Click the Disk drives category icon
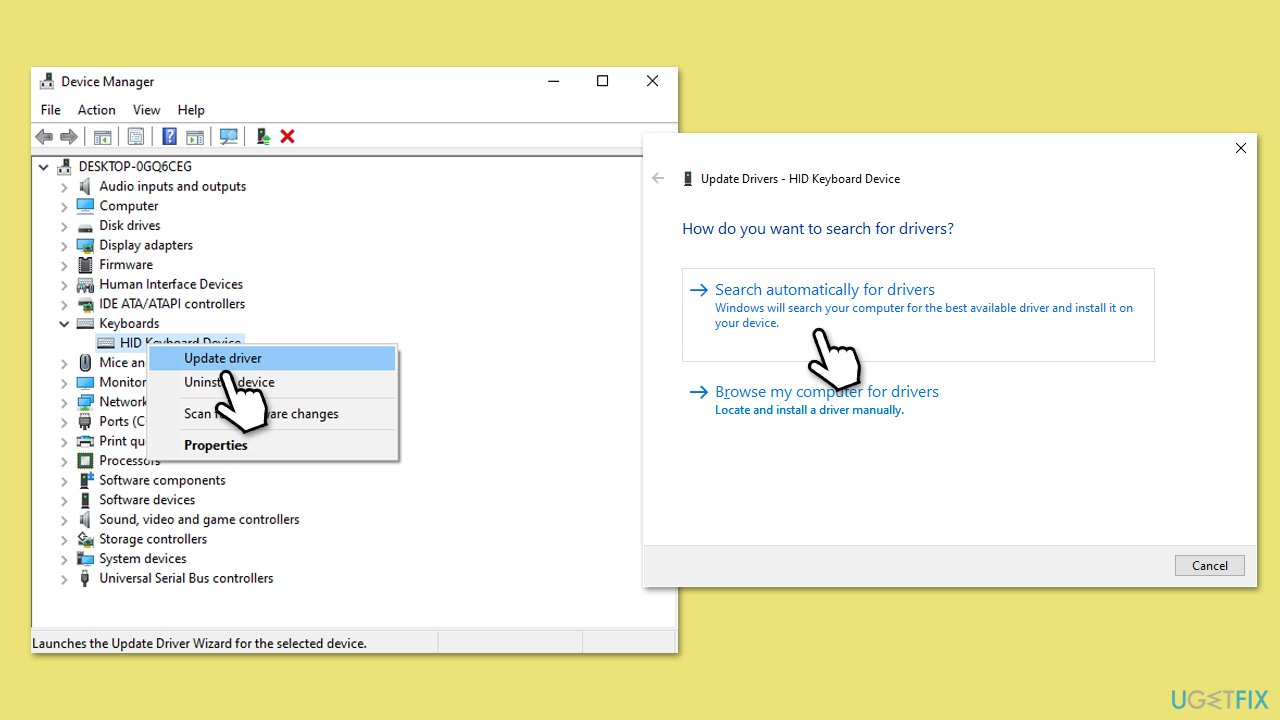The height and width of the screenshot is (720, 1280). click(x=86, y=226)
